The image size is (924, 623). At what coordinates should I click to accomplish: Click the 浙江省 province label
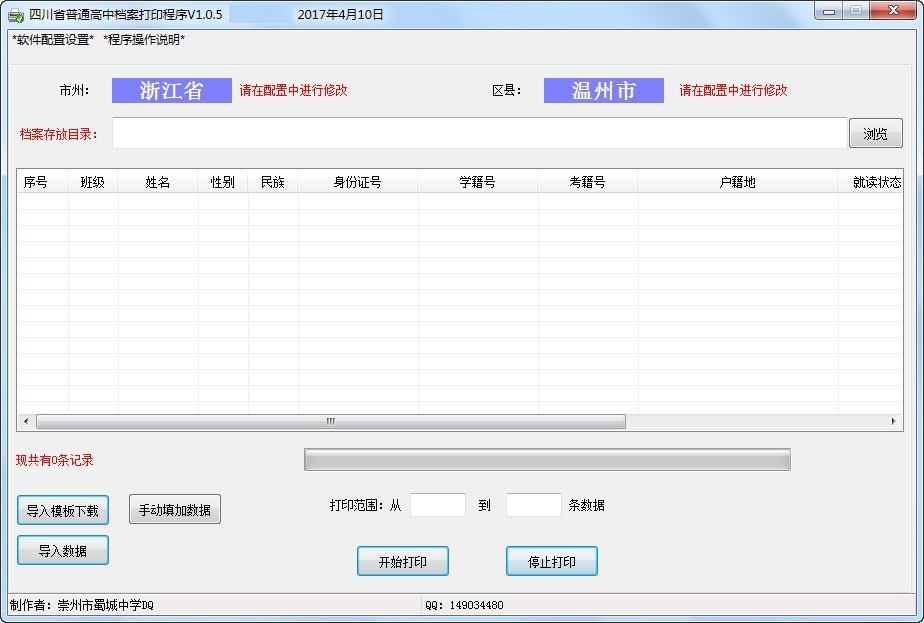[x=171, y=90]
